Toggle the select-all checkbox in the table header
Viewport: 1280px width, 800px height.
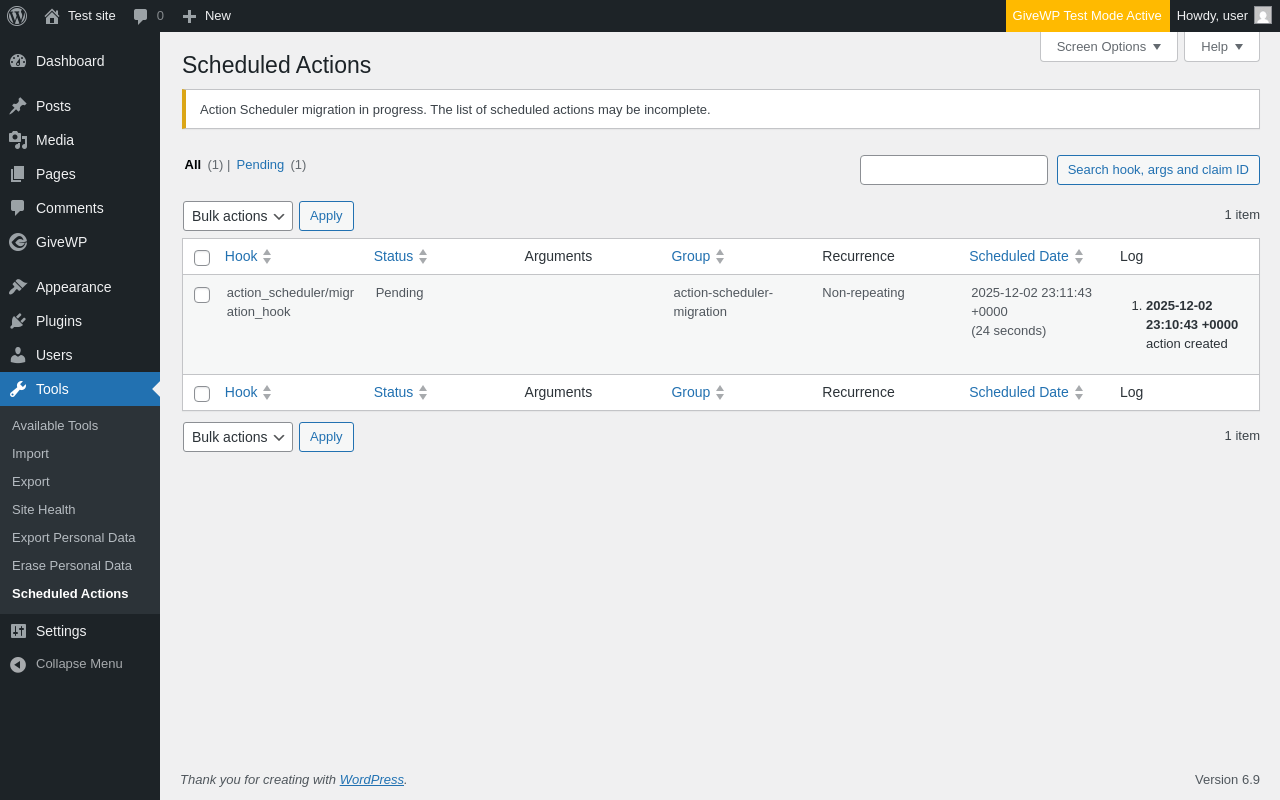click(x=202, y=258)
